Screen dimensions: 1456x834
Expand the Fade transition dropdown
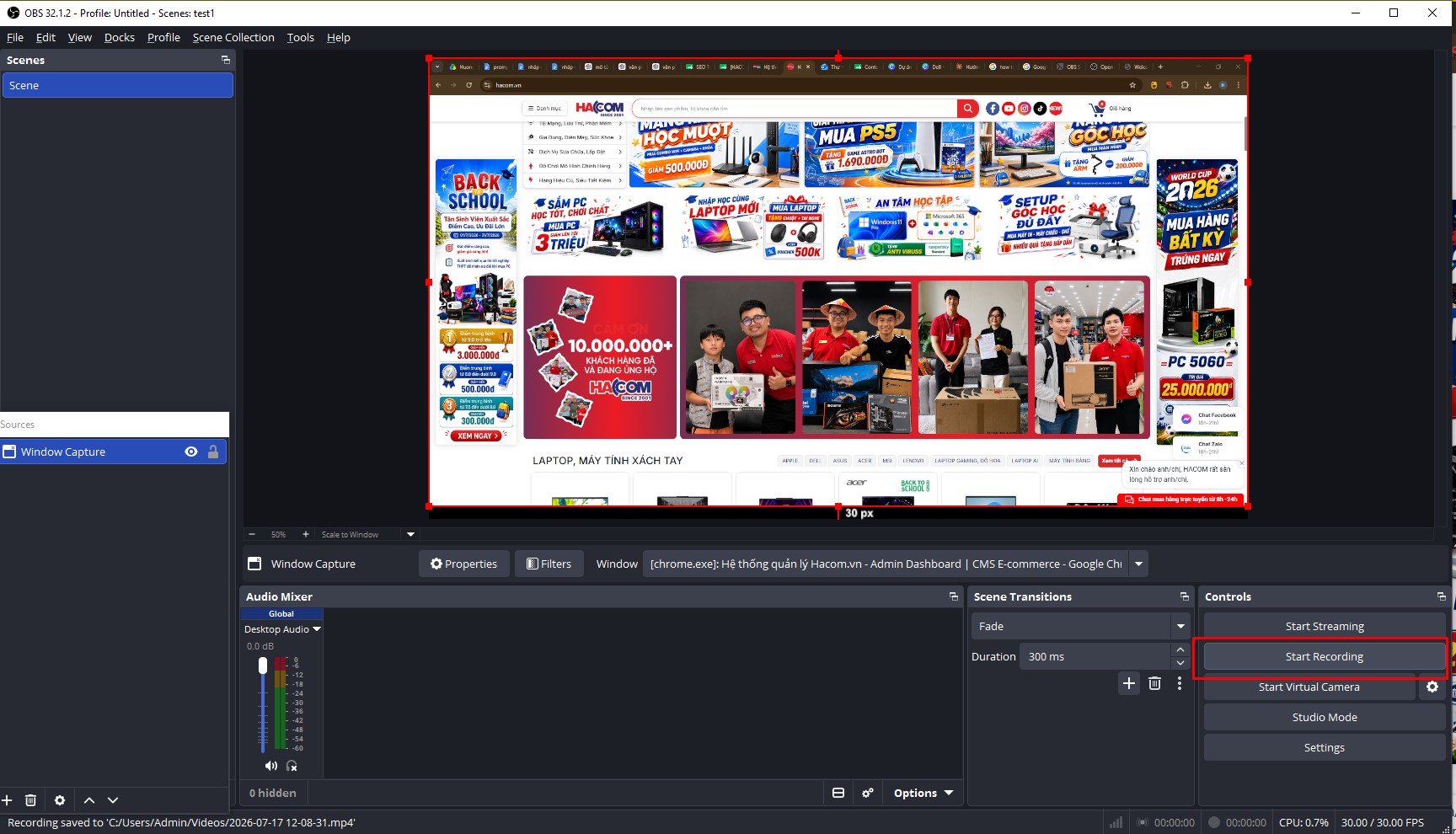pos(1180,626)
